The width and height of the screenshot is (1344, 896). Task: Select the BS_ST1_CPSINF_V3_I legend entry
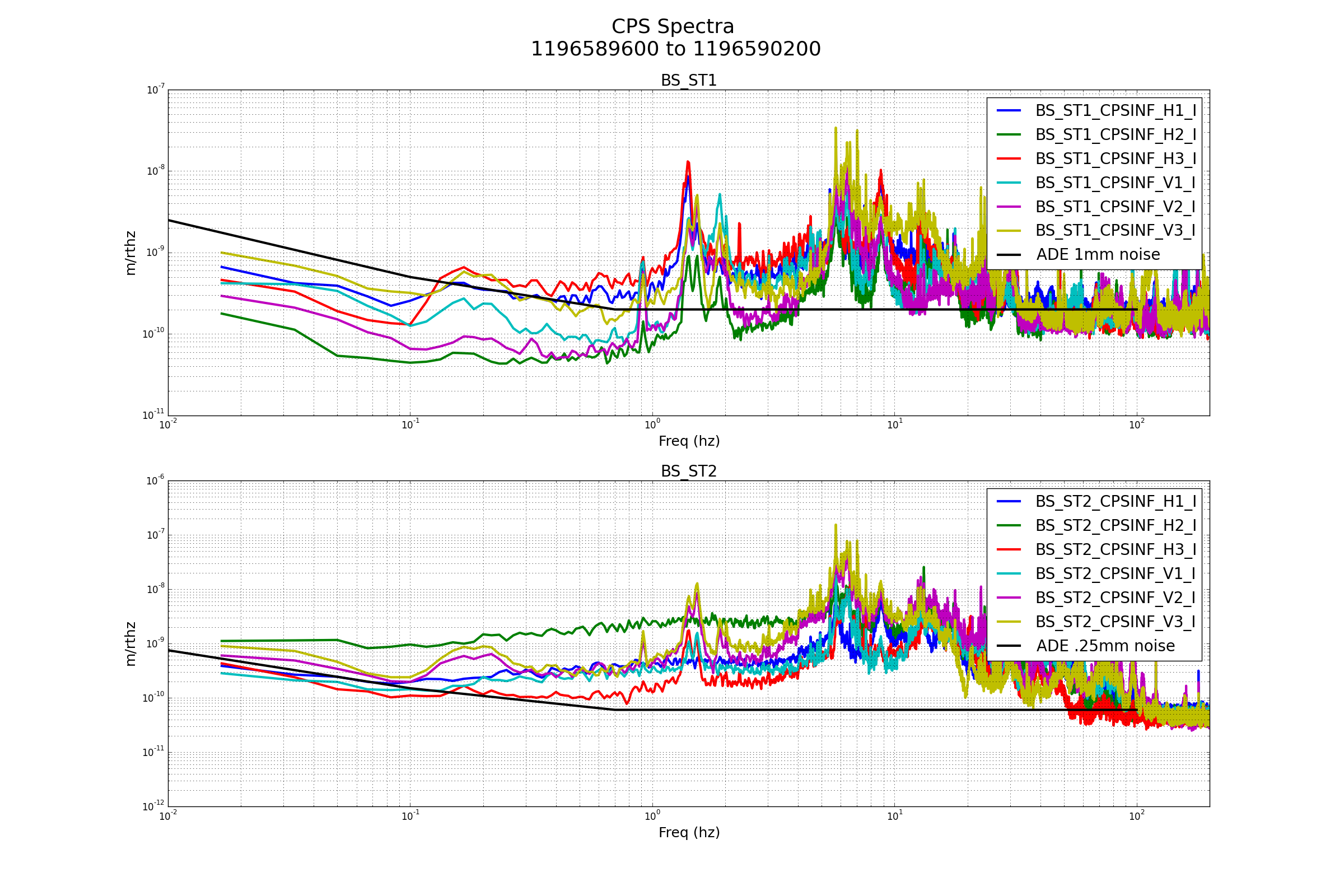[1116, 231]
